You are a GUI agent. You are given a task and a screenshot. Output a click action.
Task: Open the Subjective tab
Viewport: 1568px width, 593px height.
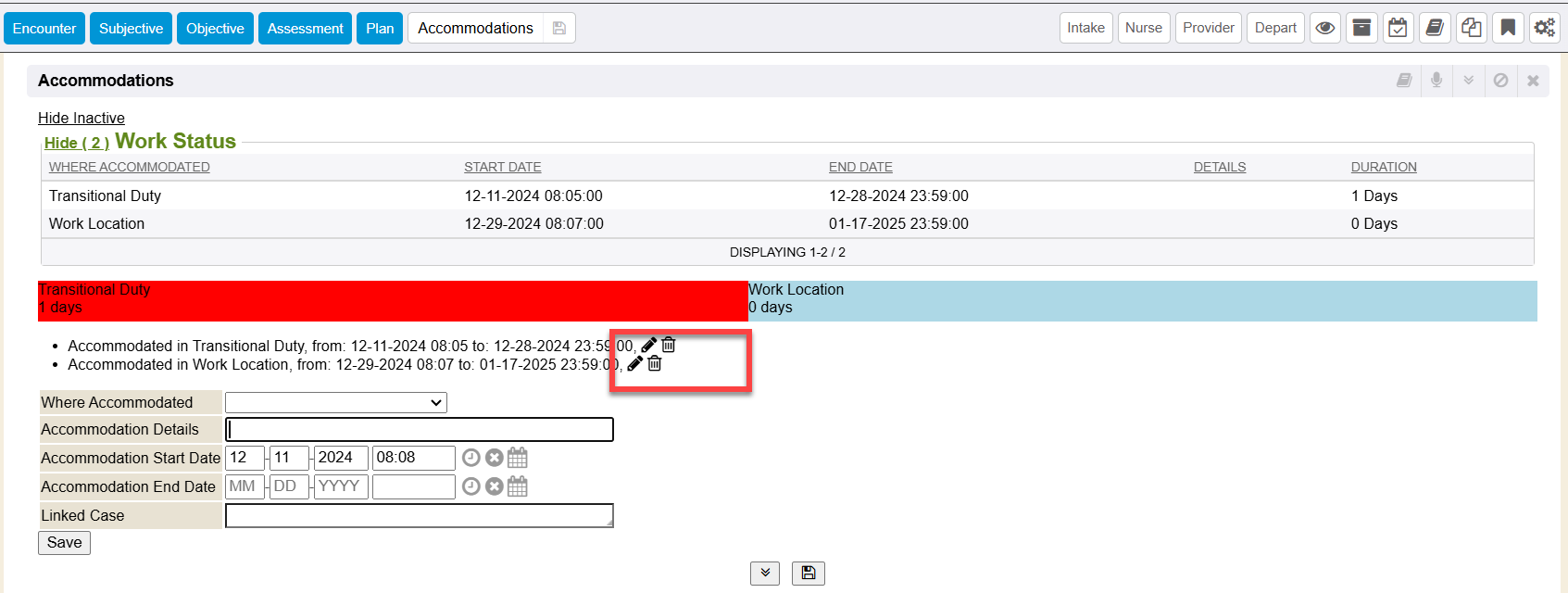[x=131, y=28]
